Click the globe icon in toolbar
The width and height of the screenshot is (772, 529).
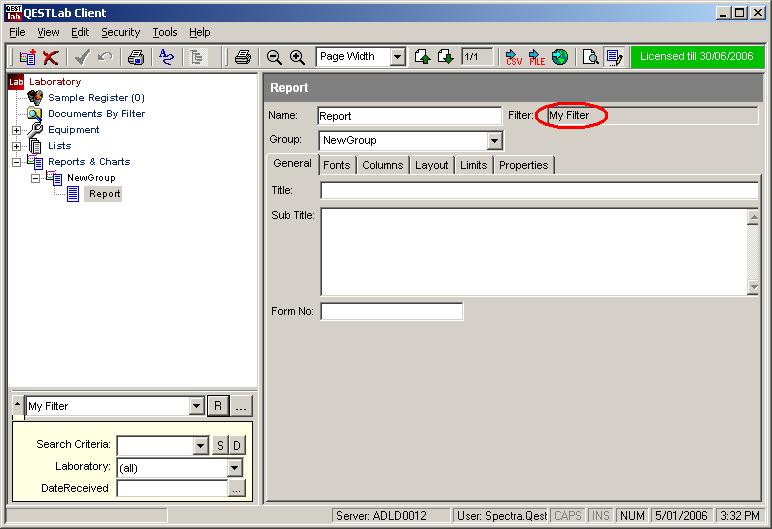(560, 58)
